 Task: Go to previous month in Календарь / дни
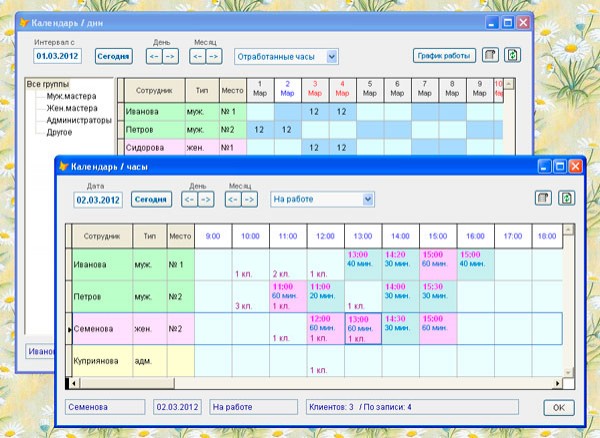(197, 57)
